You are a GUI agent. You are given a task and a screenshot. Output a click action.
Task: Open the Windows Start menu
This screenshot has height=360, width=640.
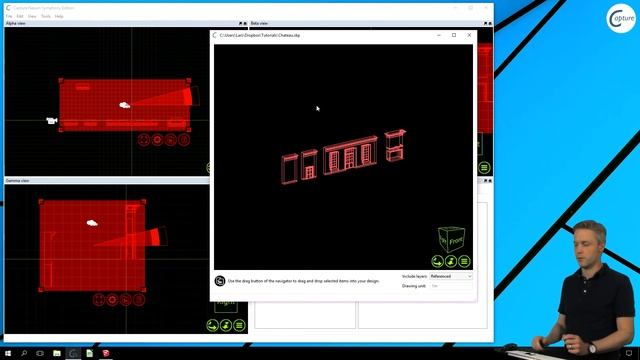(x=8, y=353)
